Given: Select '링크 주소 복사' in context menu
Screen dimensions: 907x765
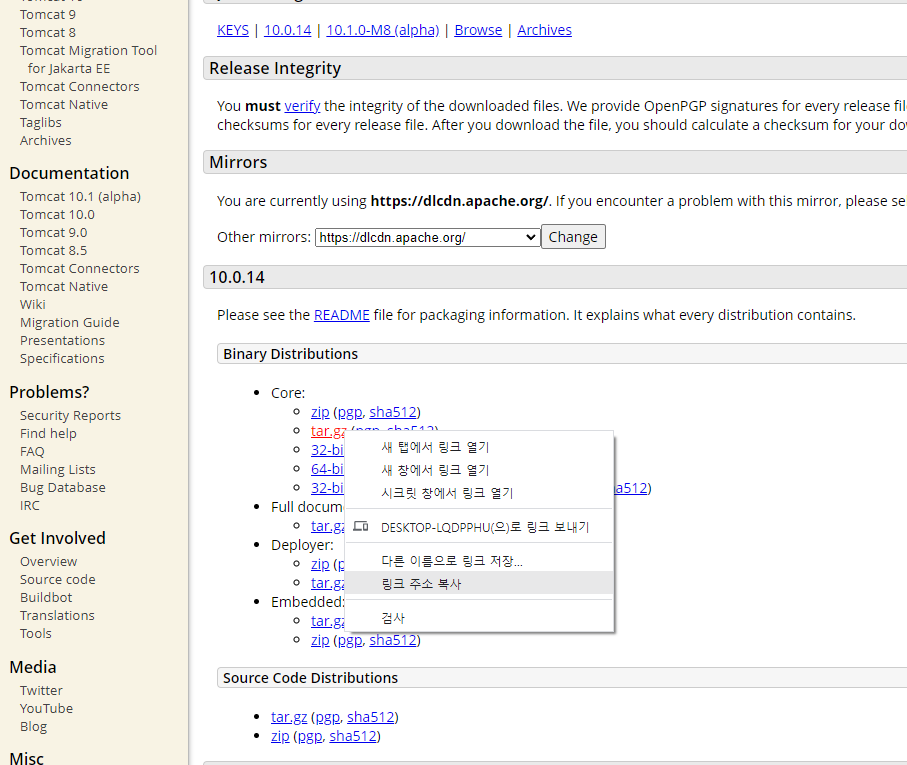Looking at the screenshot, I should 479,583.
